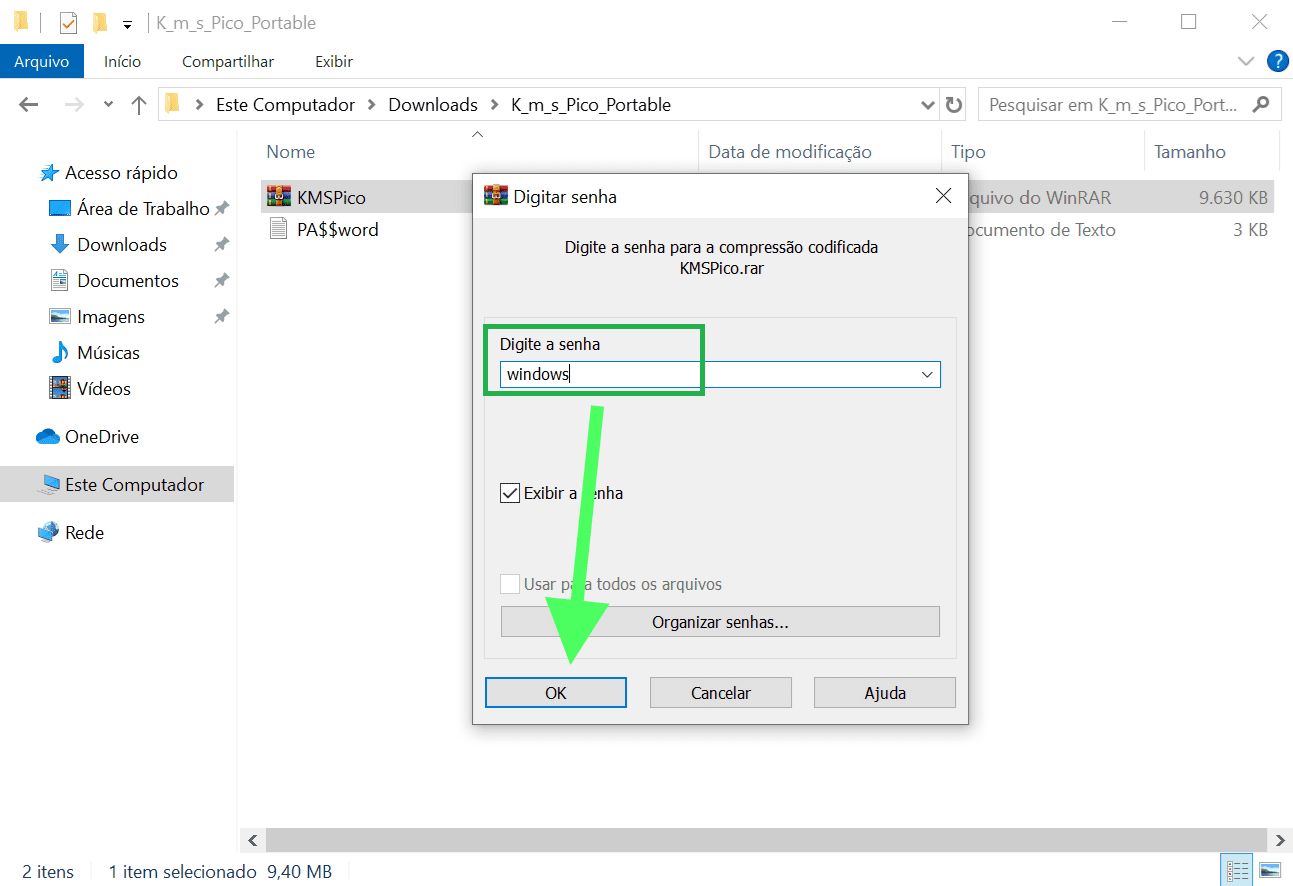Open the Compartilhar ribbon tab
This screenshot has width=1293, height=886.
click(227, 62)
